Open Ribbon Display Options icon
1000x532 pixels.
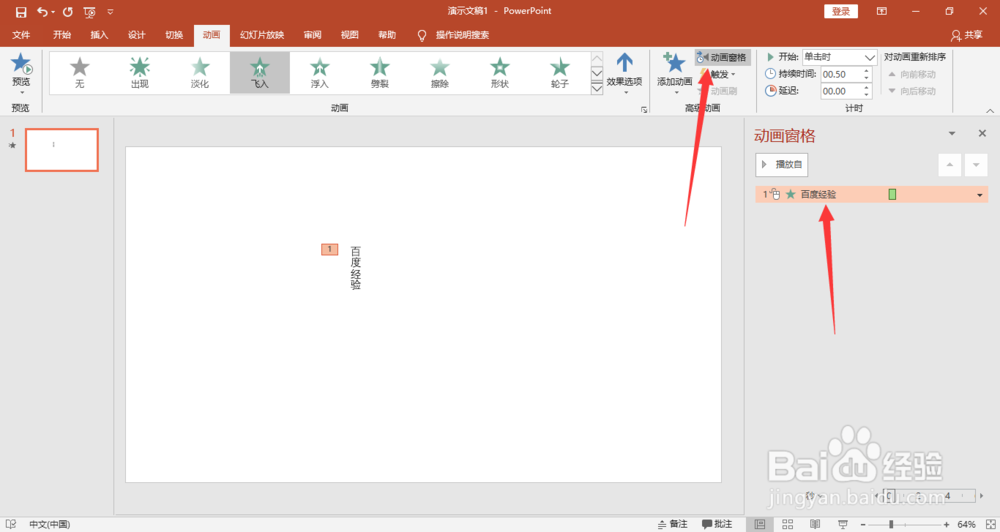coord(882,11)
